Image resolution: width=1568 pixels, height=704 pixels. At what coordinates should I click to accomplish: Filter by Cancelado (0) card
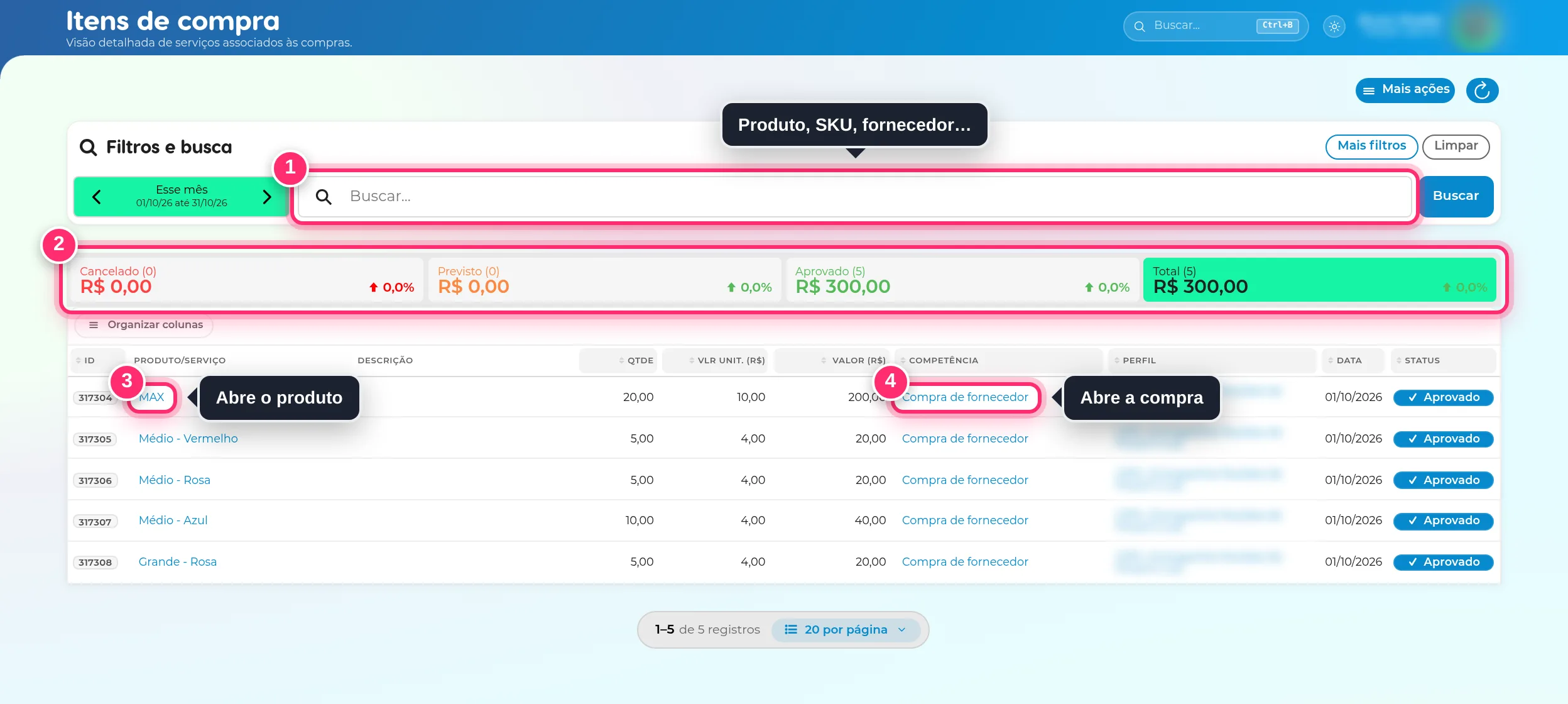pyautogui.click(x=246, y=280)
